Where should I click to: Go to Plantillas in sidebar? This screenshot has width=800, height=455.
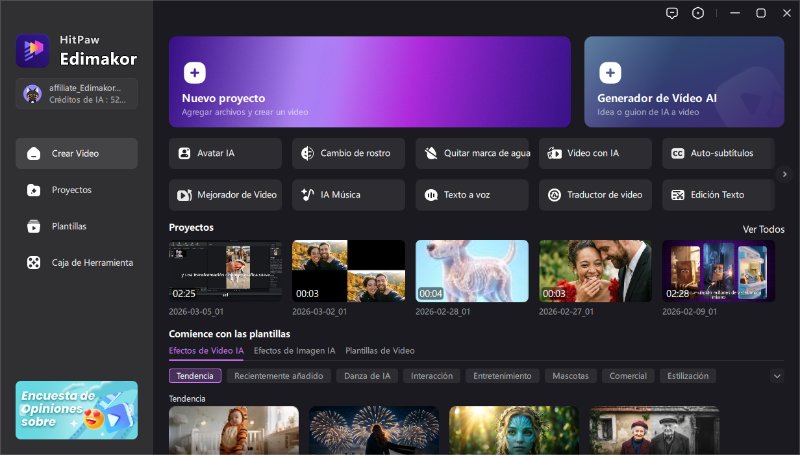click(x=77, y=226)
